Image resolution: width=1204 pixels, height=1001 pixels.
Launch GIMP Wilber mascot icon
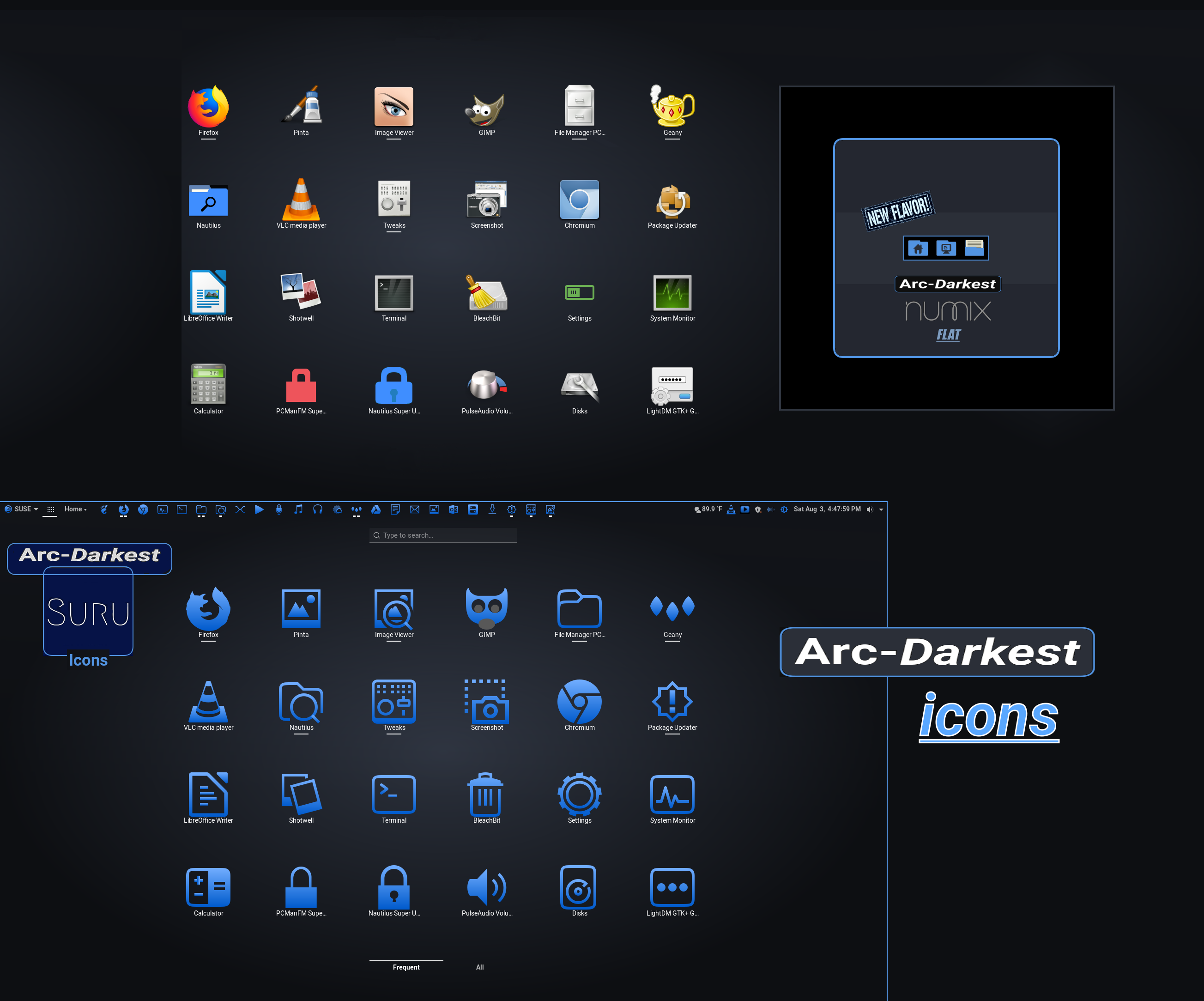(x=485, y=109)
